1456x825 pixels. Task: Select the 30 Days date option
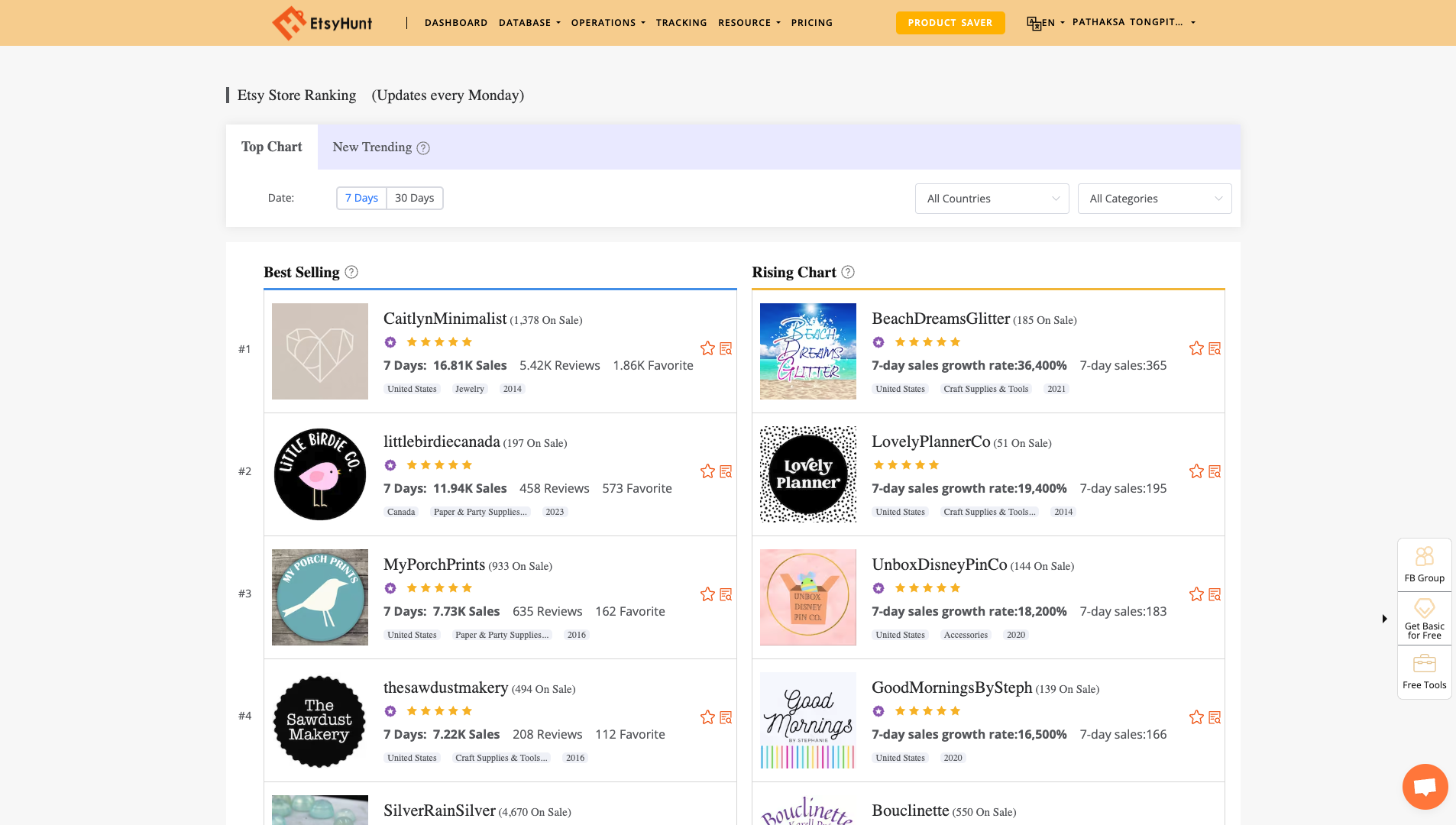[414, 198]
